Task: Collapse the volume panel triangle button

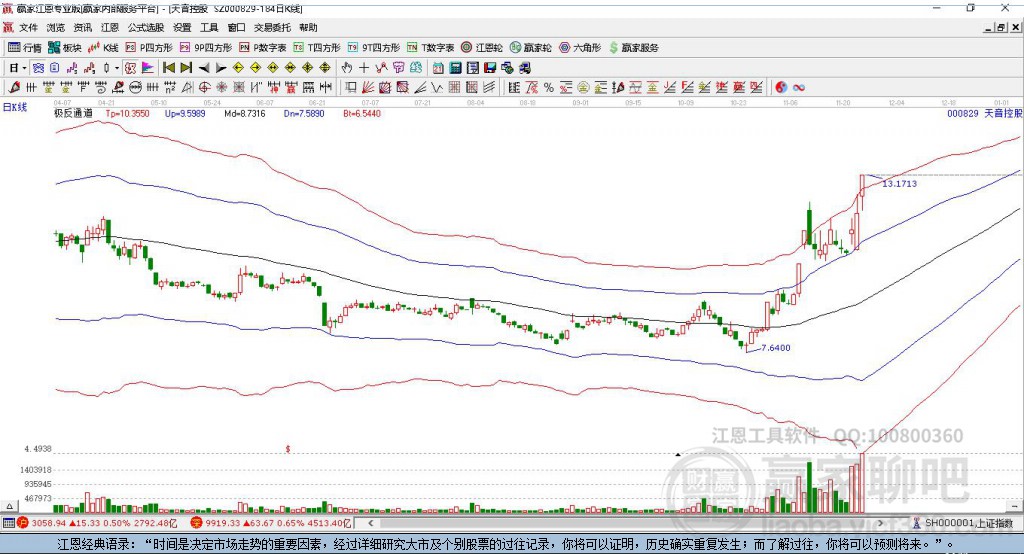Action: 9,506
